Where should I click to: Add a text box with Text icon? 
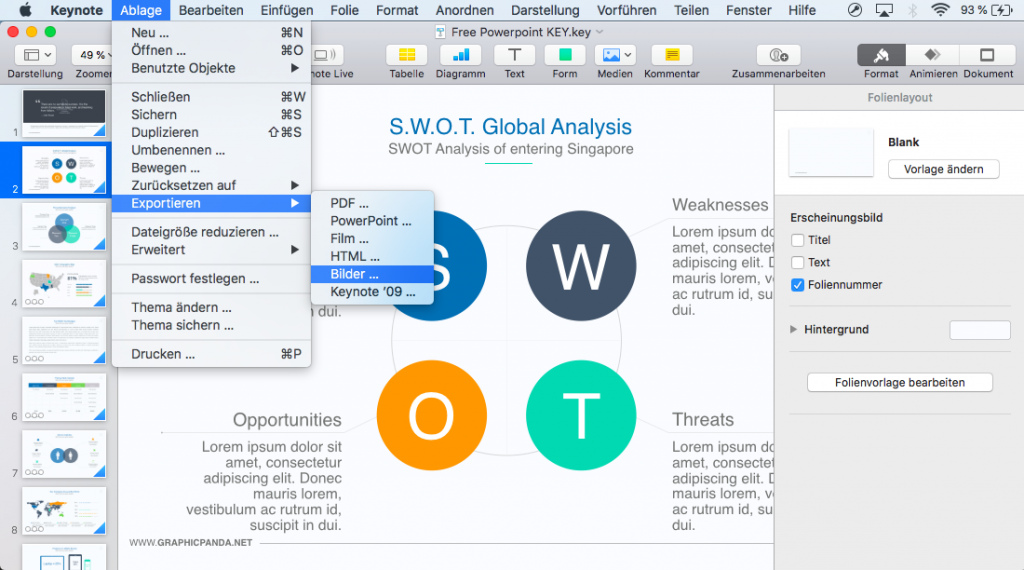(515, 55)
